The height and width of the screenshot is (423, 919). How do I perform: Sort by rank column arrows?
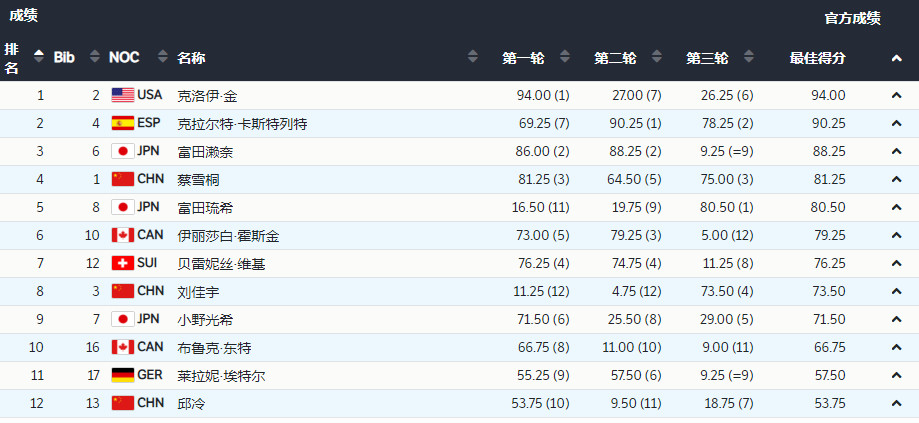click(x=39, y=57)
